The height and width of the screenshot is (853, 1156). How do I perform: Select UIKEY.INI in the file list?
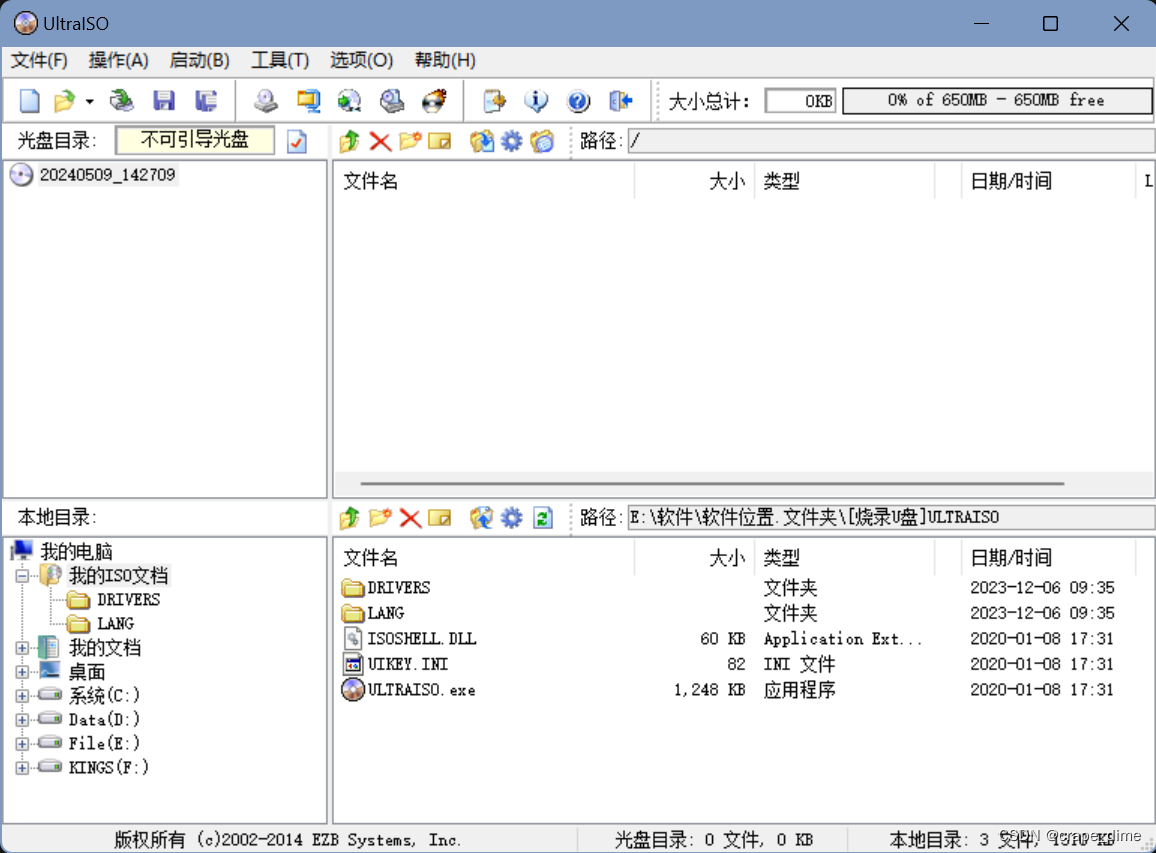coord(408,664)
